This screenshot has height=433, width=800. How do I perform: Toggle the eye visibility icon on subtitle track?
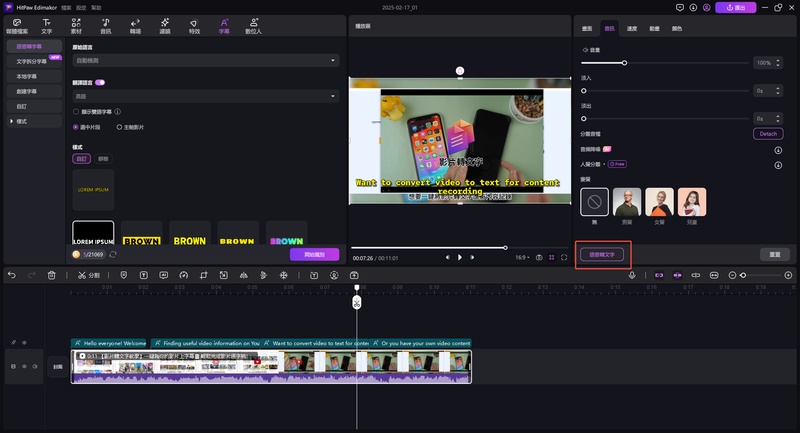(24, 343)
